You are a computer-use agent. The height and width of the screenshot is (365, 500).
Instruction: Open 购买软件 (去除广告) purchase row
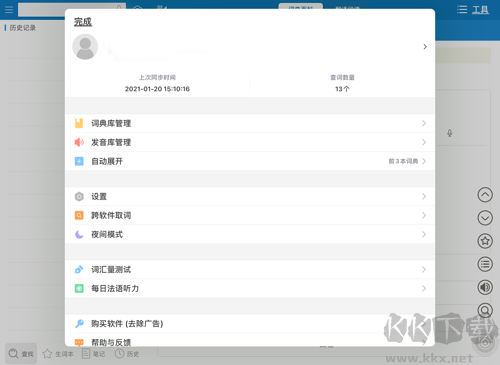pos(250,323)
